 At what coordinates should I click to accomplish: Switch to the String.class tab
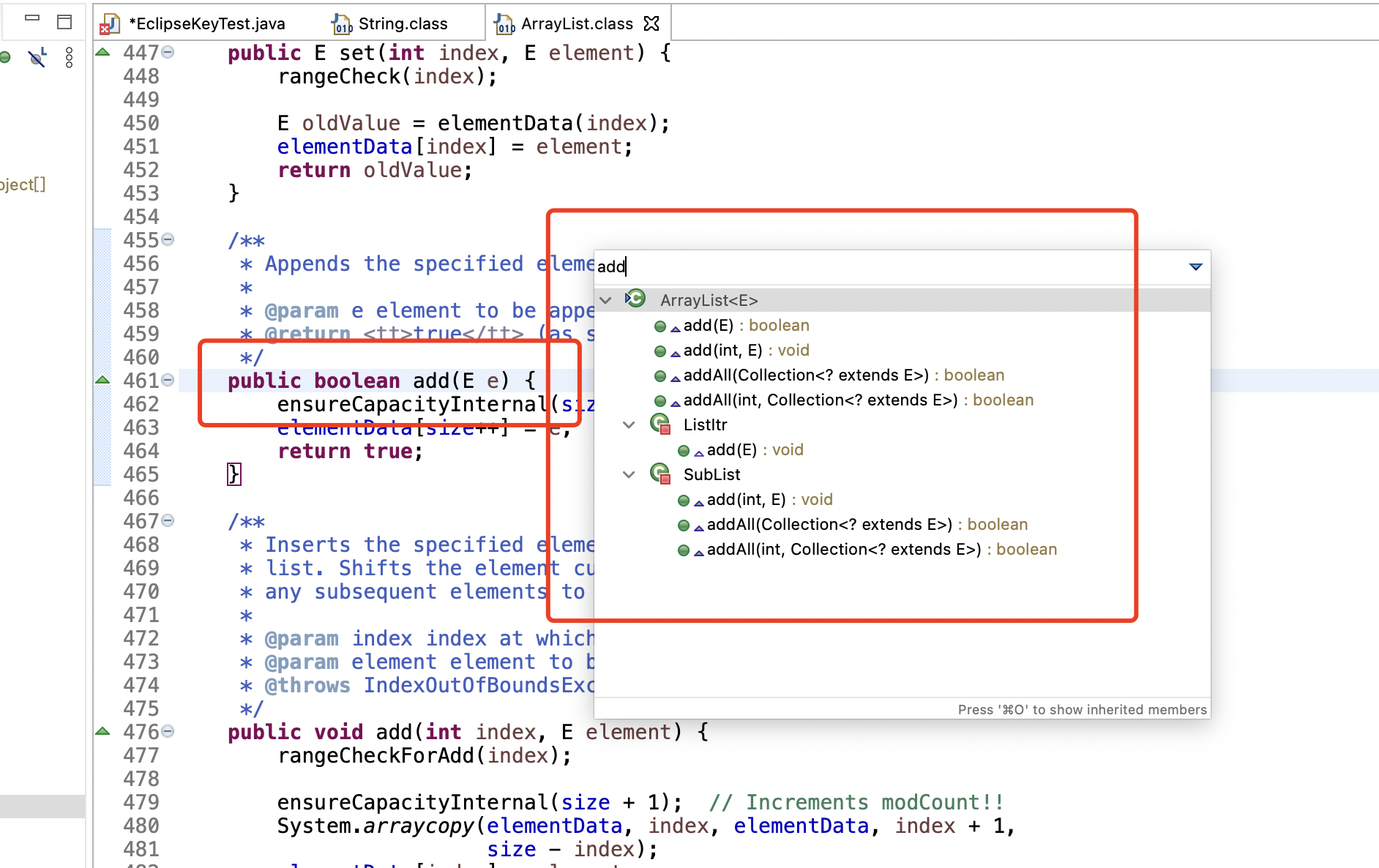[402, 23]
